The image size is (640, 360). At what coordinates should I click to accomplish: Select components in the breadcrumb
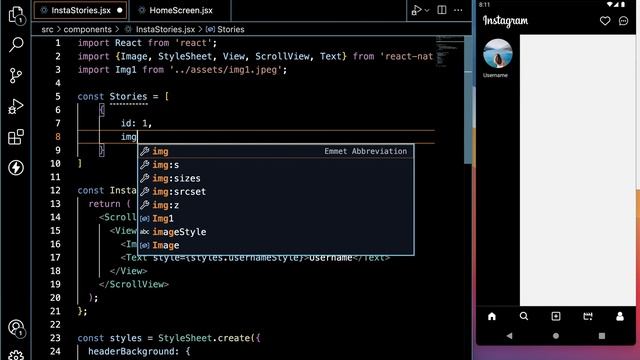[x=87, y=29]
